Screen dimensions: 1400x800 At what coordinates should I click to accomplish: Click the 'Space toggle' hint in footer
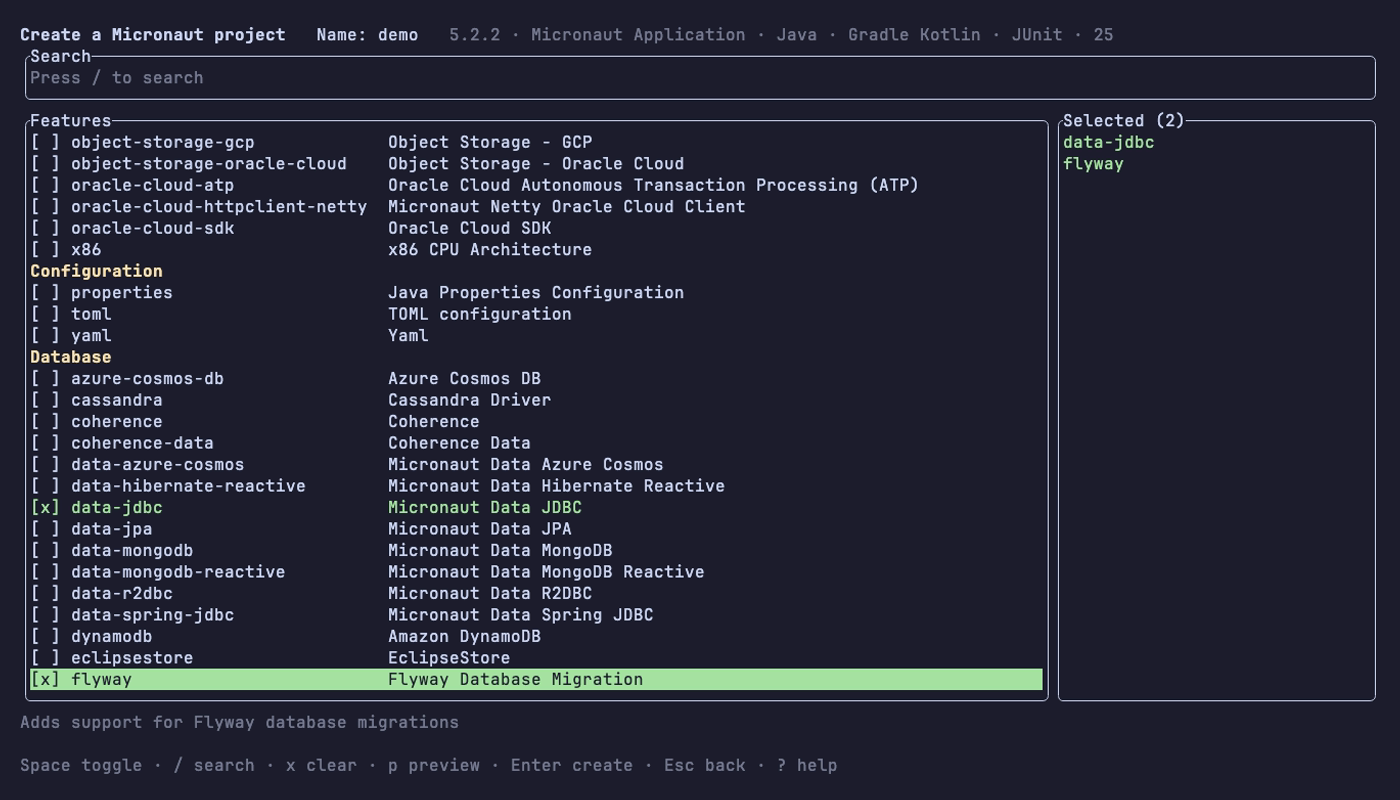(81, 765)
